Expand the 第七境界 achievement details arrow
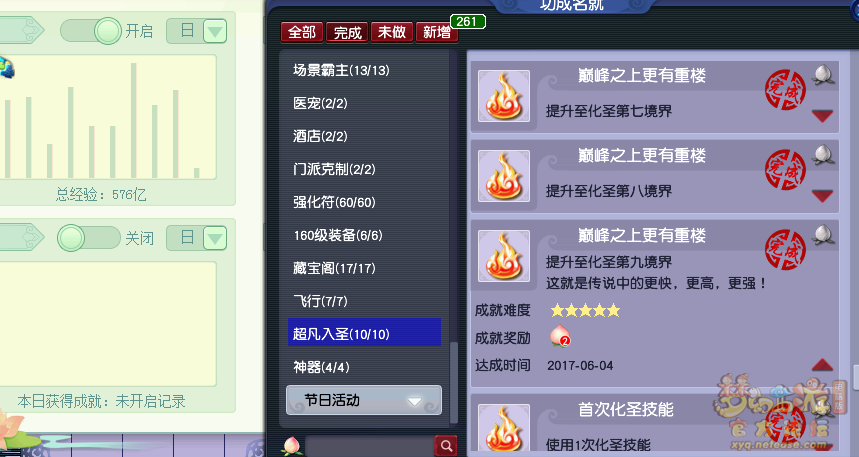 (822, 116)
